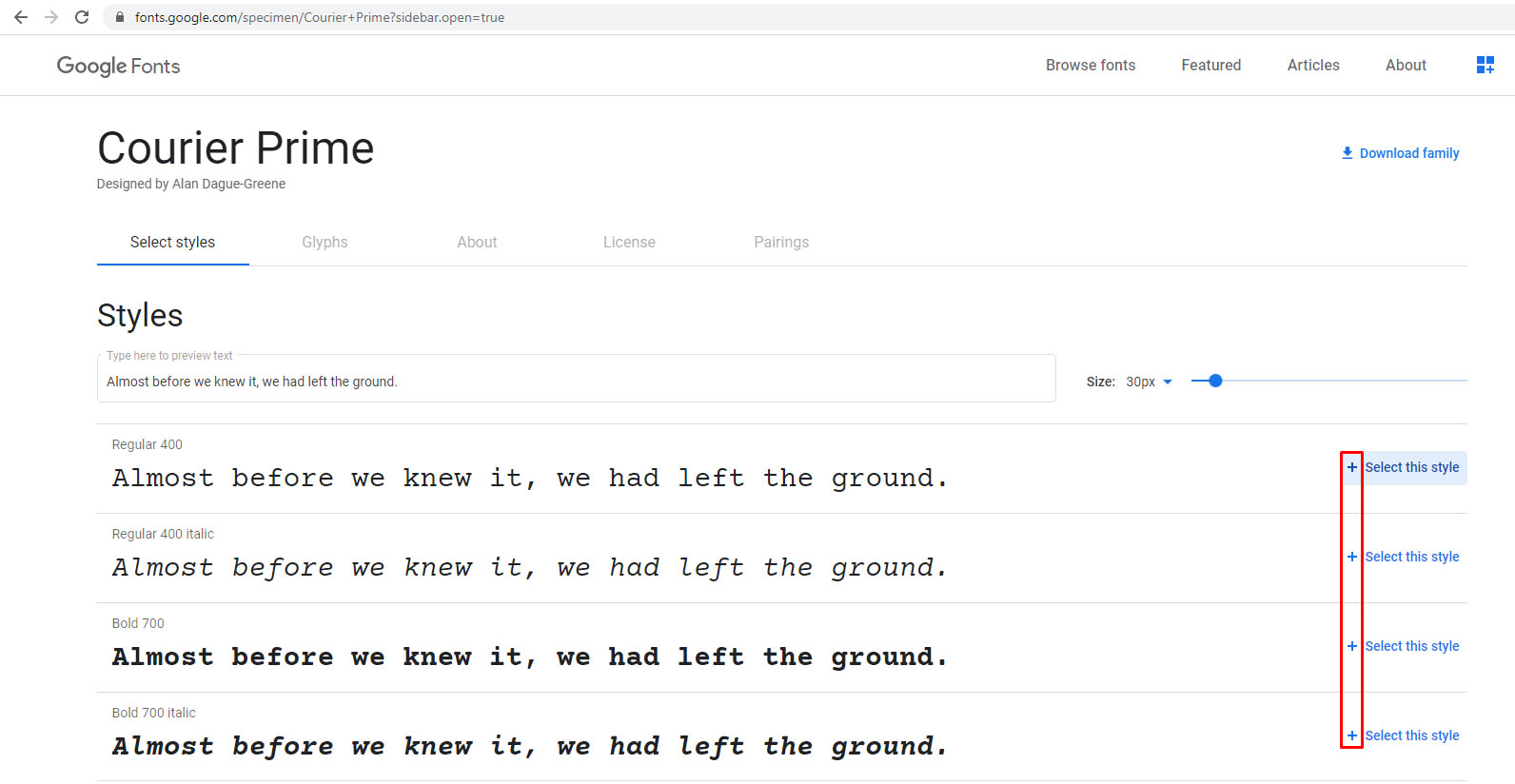Click the padlock icon in the address bar
Viewport: 1515px width, 784px height.
click(120, 17)
